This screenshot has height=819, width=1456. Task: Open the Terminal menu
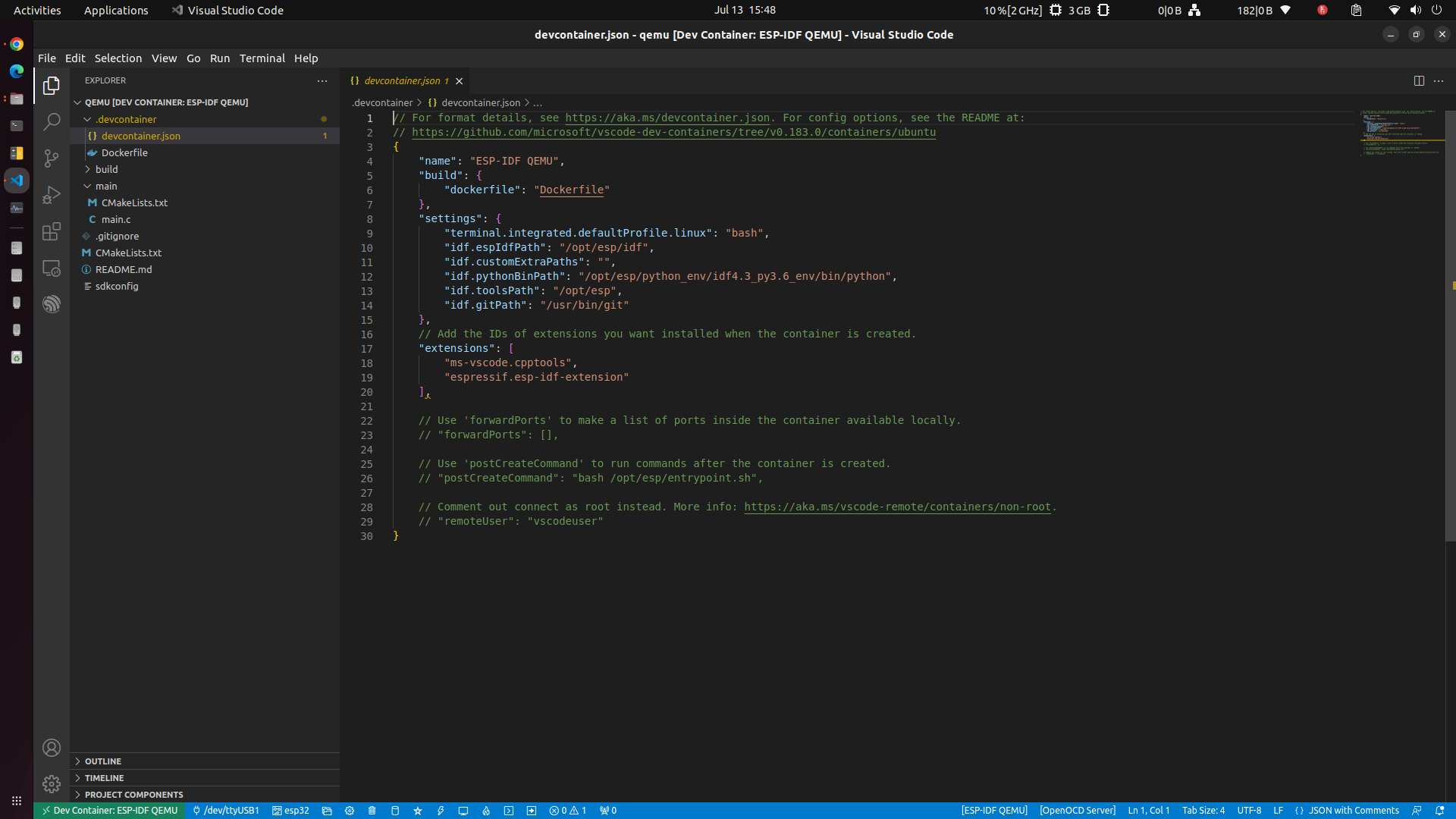tap(262, 58)
